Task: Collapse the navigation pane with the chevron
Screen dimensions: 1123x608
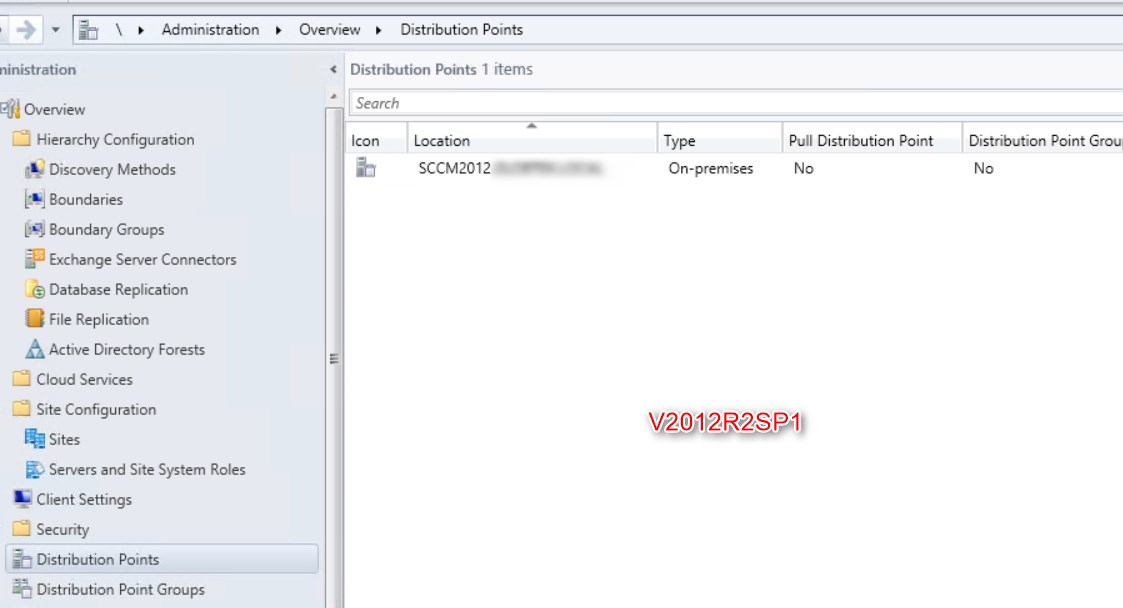Action: click(x=332, y=69)
